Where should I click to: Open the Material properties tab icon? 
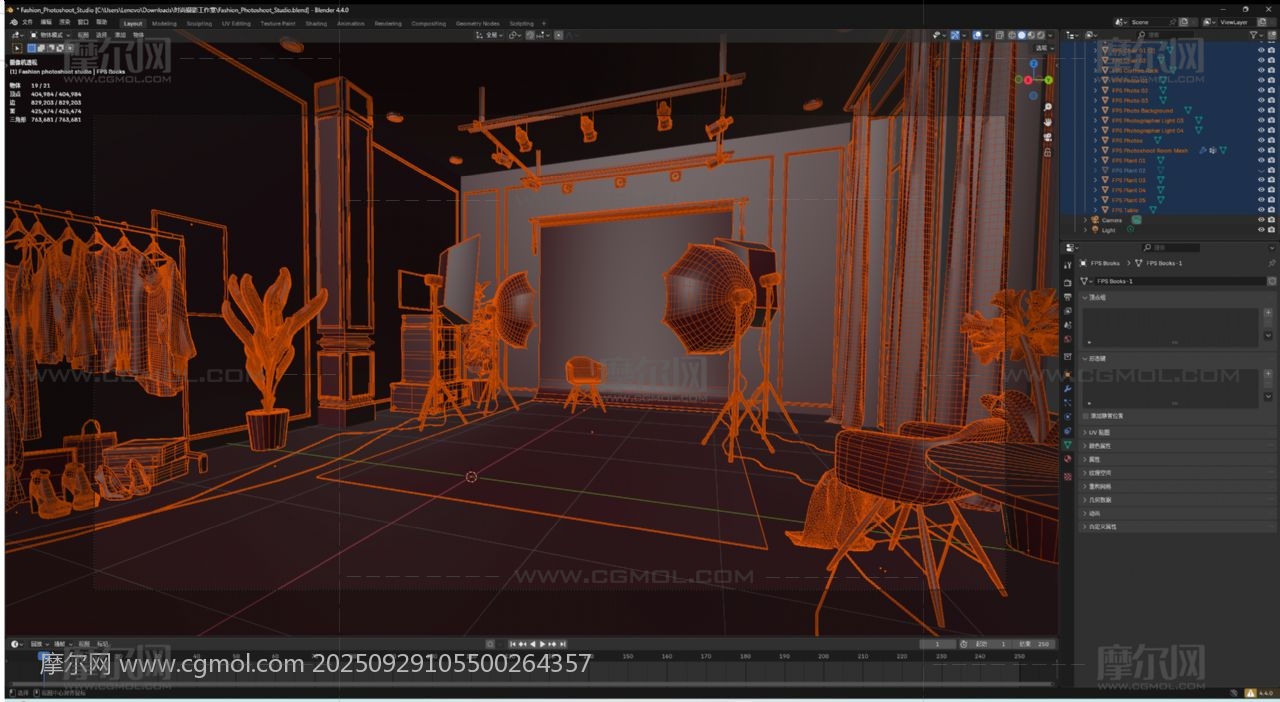pyautogui.click(x=1068, y=458)
